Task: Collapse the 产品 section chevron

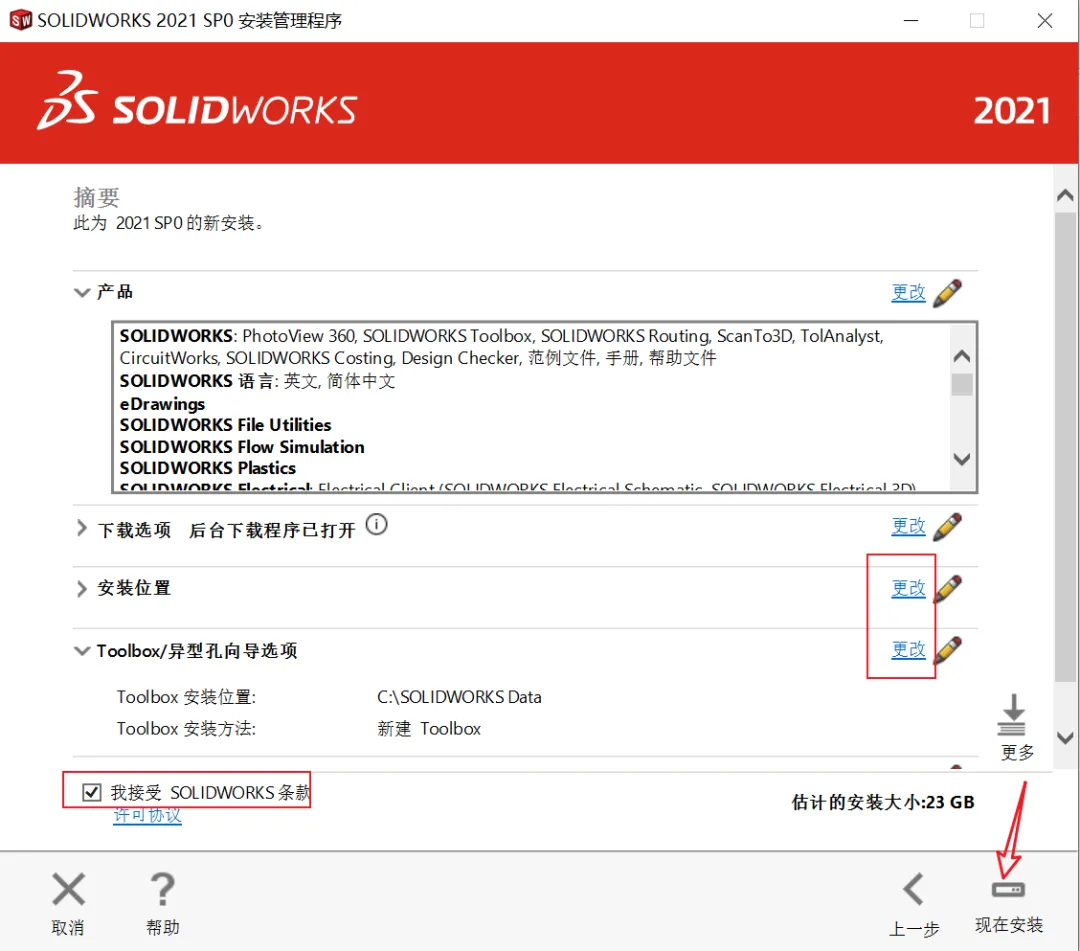Action: coord(82,292)
